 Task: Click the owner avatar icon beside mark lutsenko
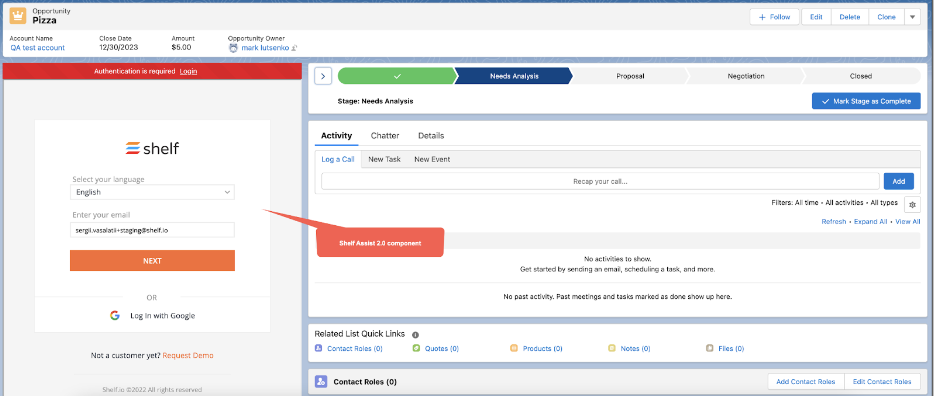point(233,48)
